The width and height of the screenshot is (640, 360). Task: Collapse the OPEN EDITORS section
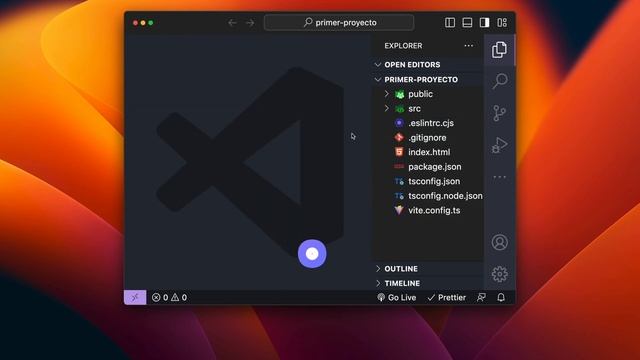pos(428,64)
